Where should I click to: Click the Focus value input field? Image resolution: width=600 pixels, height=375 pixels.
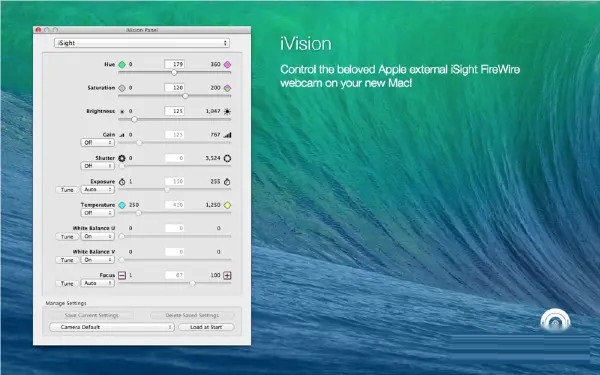click(174, 275)
